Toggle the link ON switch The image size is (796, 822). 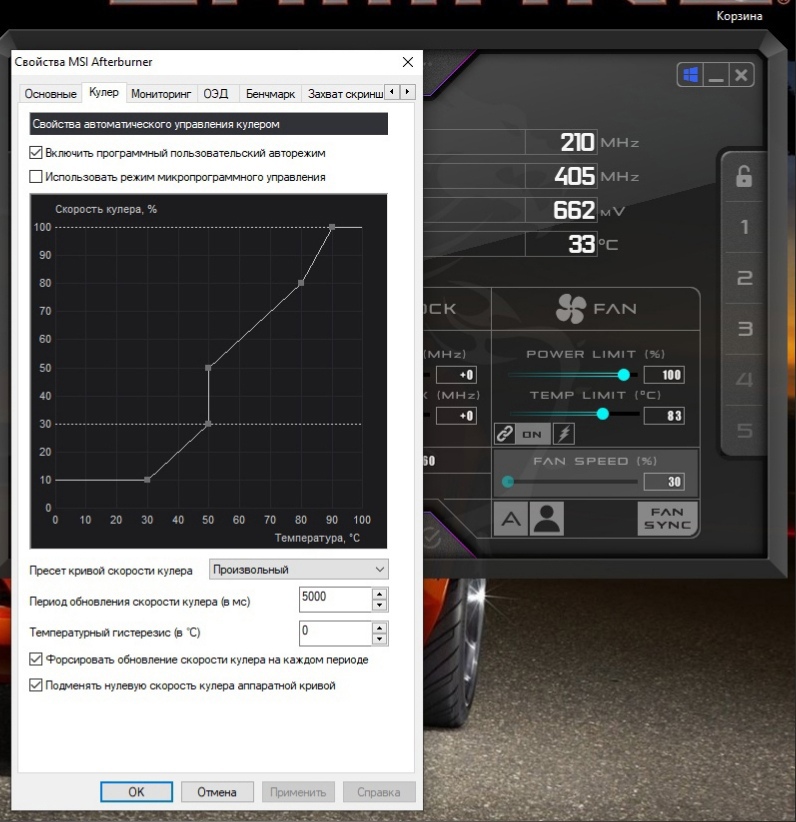[532, 434]
